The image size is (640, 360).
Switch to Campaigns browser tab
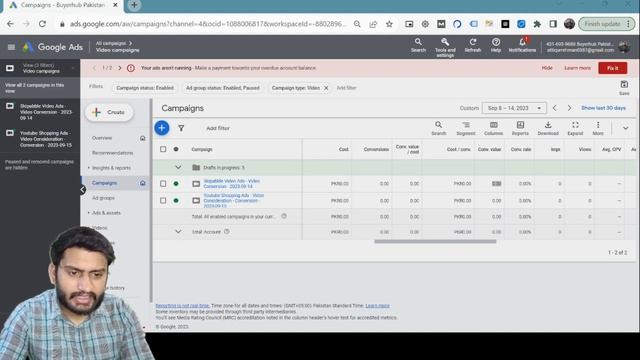pyautogui.click(x=62, y=5)
